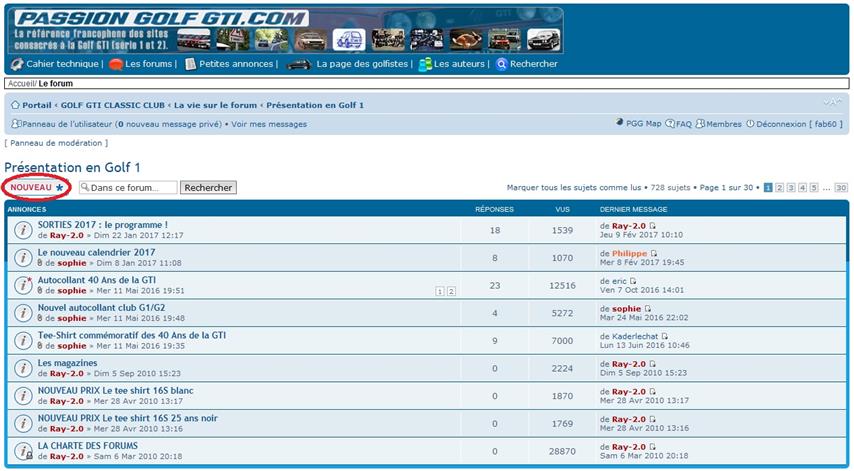Click unread announcement icon of Autocollant 40 Ans
The image size is (854, 471).
pos(23,285)
